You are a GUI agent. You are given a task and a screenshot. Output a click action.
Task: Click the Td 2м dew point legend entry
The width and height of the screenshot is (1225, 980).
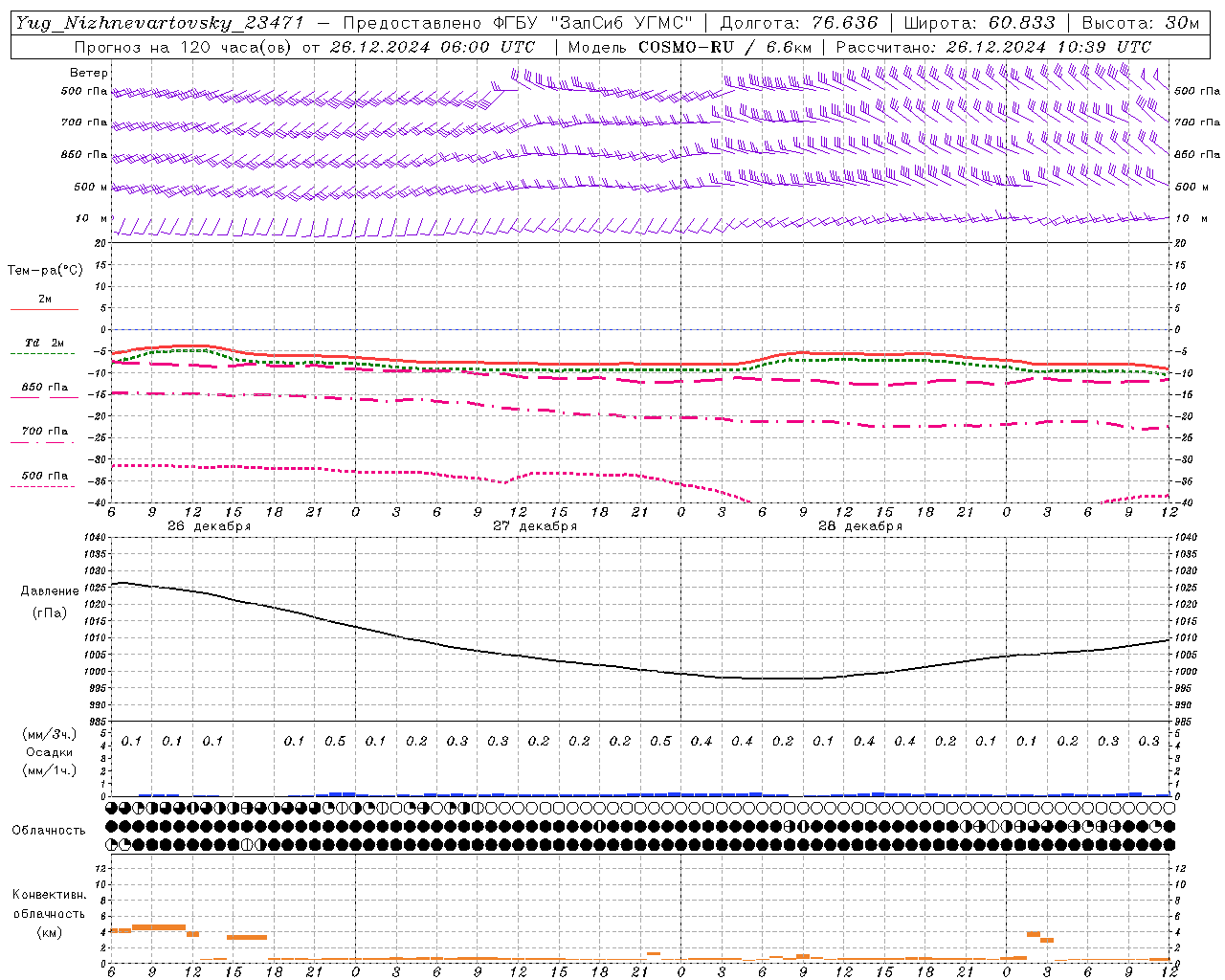click(44, 343)
